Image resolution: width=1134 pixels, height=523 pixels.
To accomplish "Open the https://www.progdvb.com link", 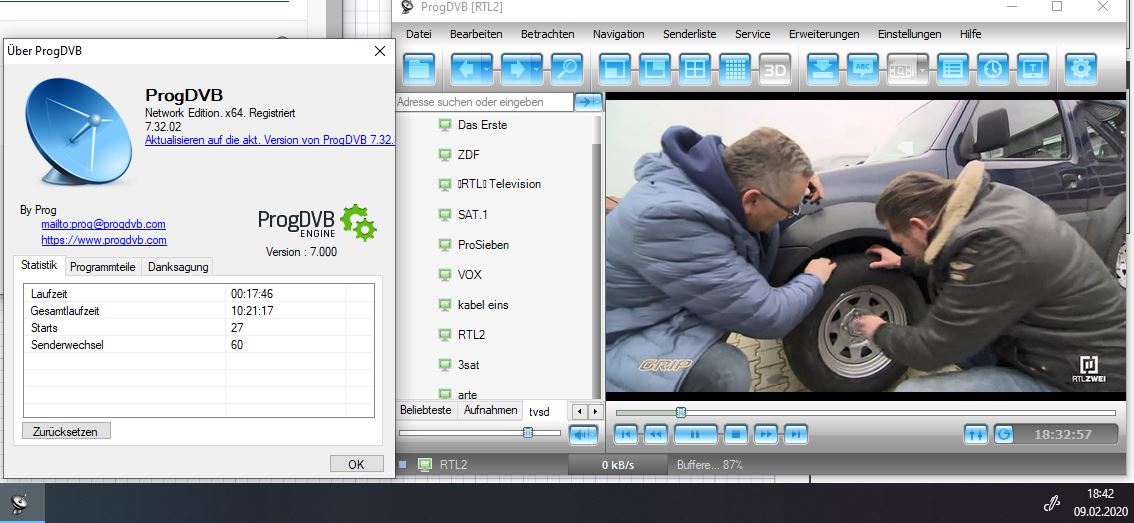I will click(x=104, y=240).
